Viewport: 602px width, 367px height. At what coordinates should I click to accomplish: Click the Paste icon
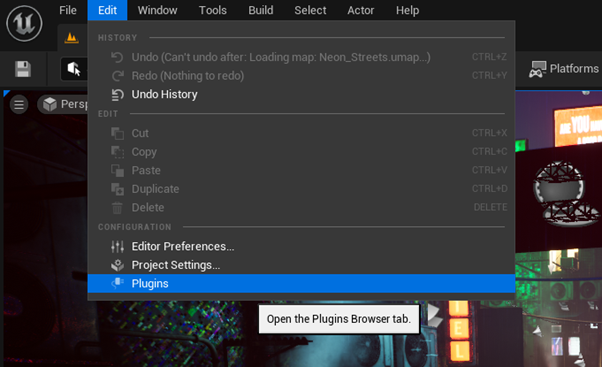[117, 170]
